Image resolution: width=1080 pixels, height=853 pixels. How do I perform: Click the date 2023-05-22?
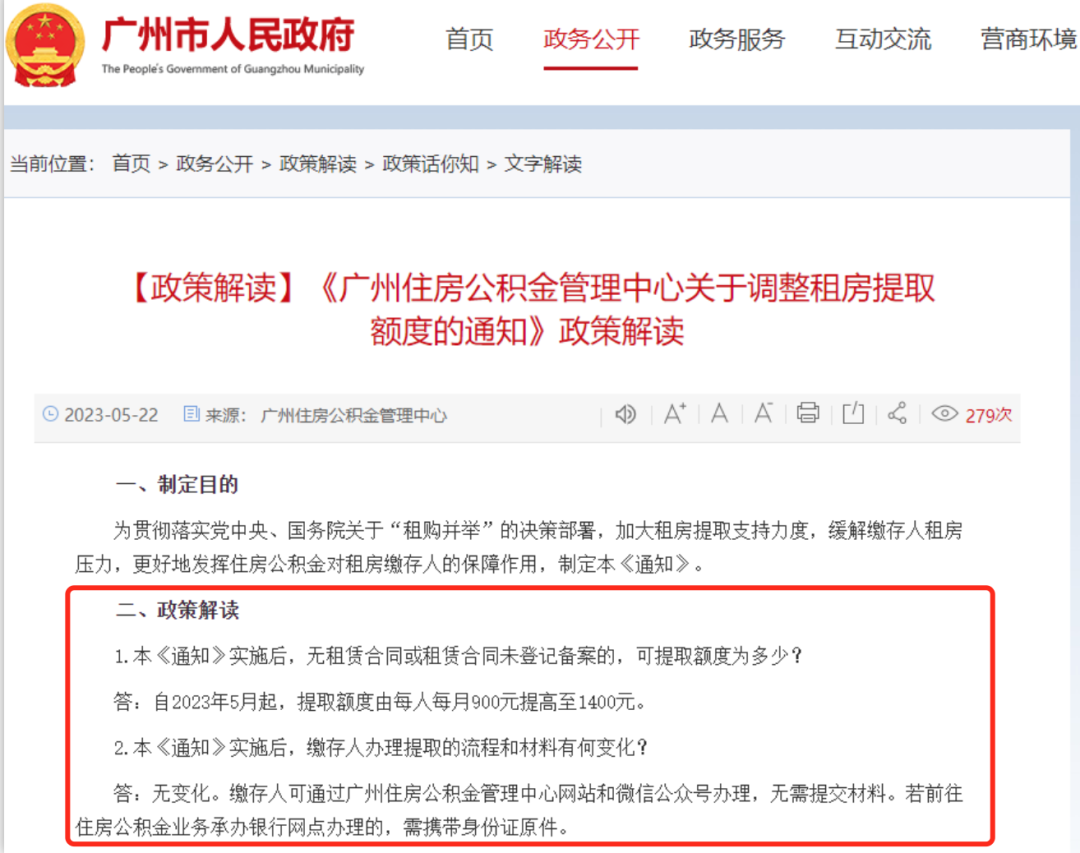[x=111, y=415]
